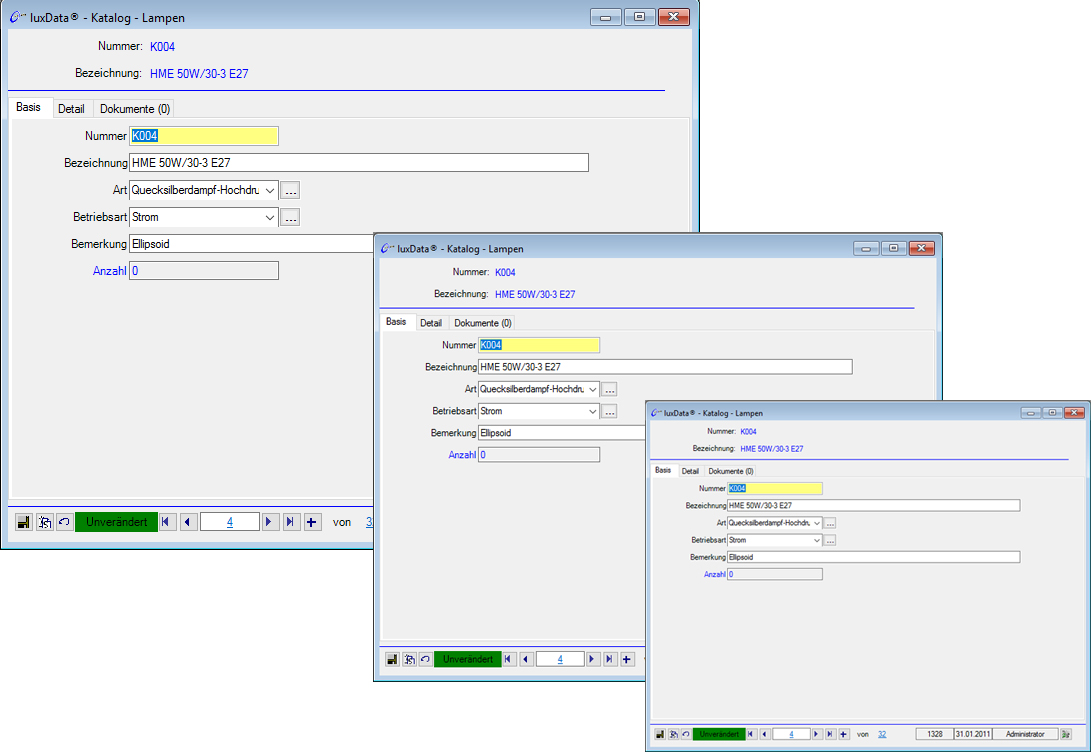Expand the Art dropdown in the largest window
Screen dimensions: 1091x753
click(x=269, y=190)
